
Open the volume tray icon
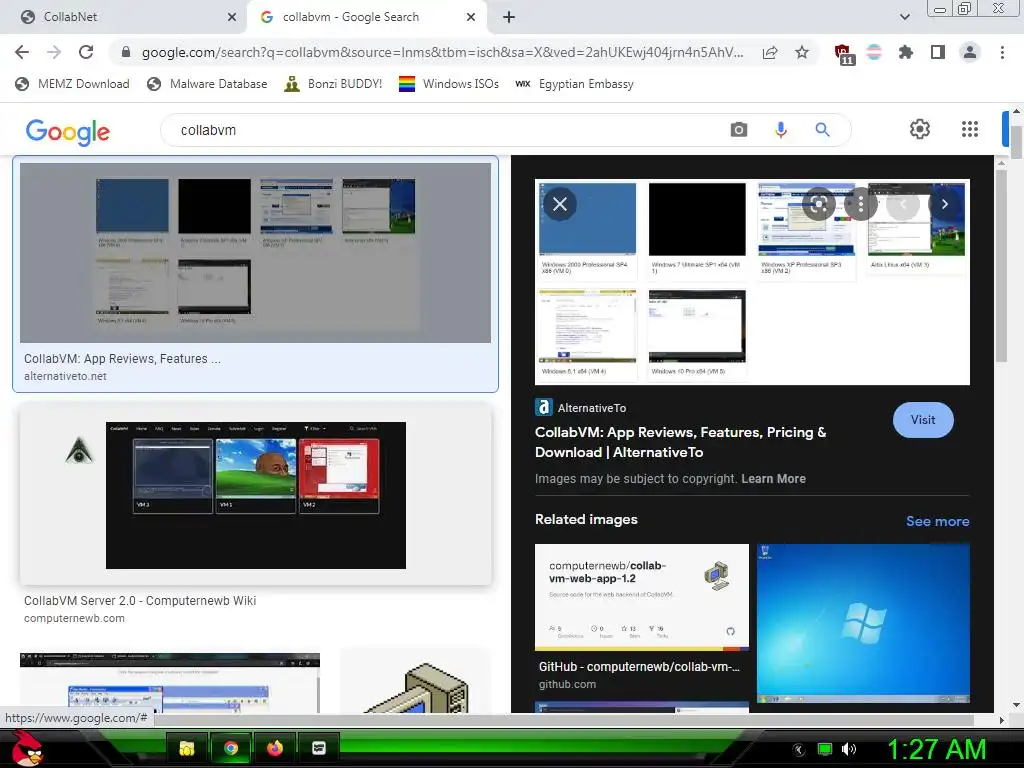(849, 749)
